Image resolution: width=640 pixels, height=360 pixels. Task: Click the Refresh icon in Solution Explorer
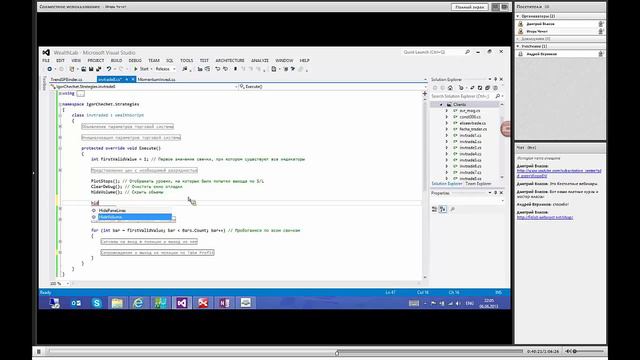click(x=472, y=88)
